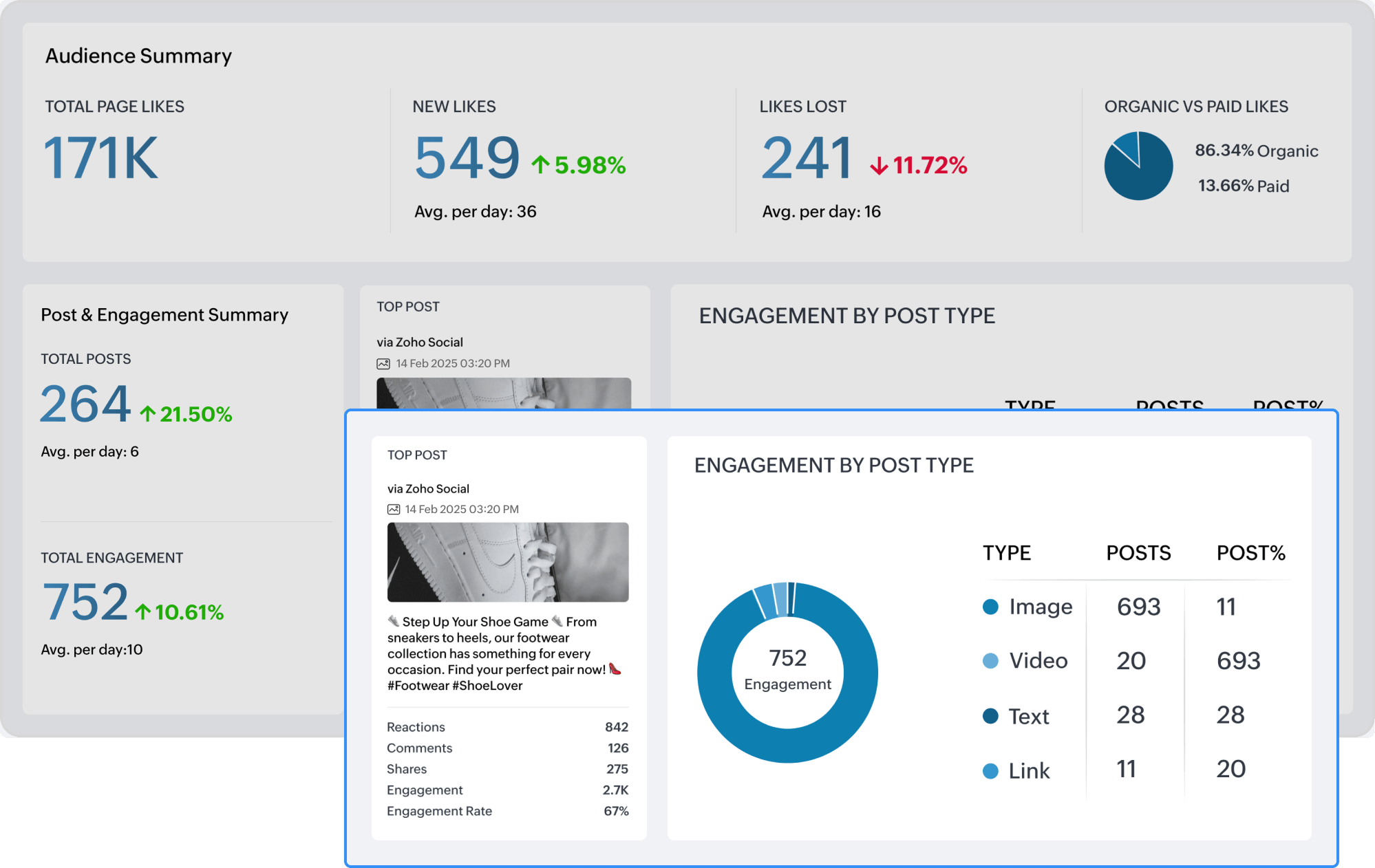Click the Image legend dot in the engagement table
Screen dimensions: 1375x868
(990, 606)
